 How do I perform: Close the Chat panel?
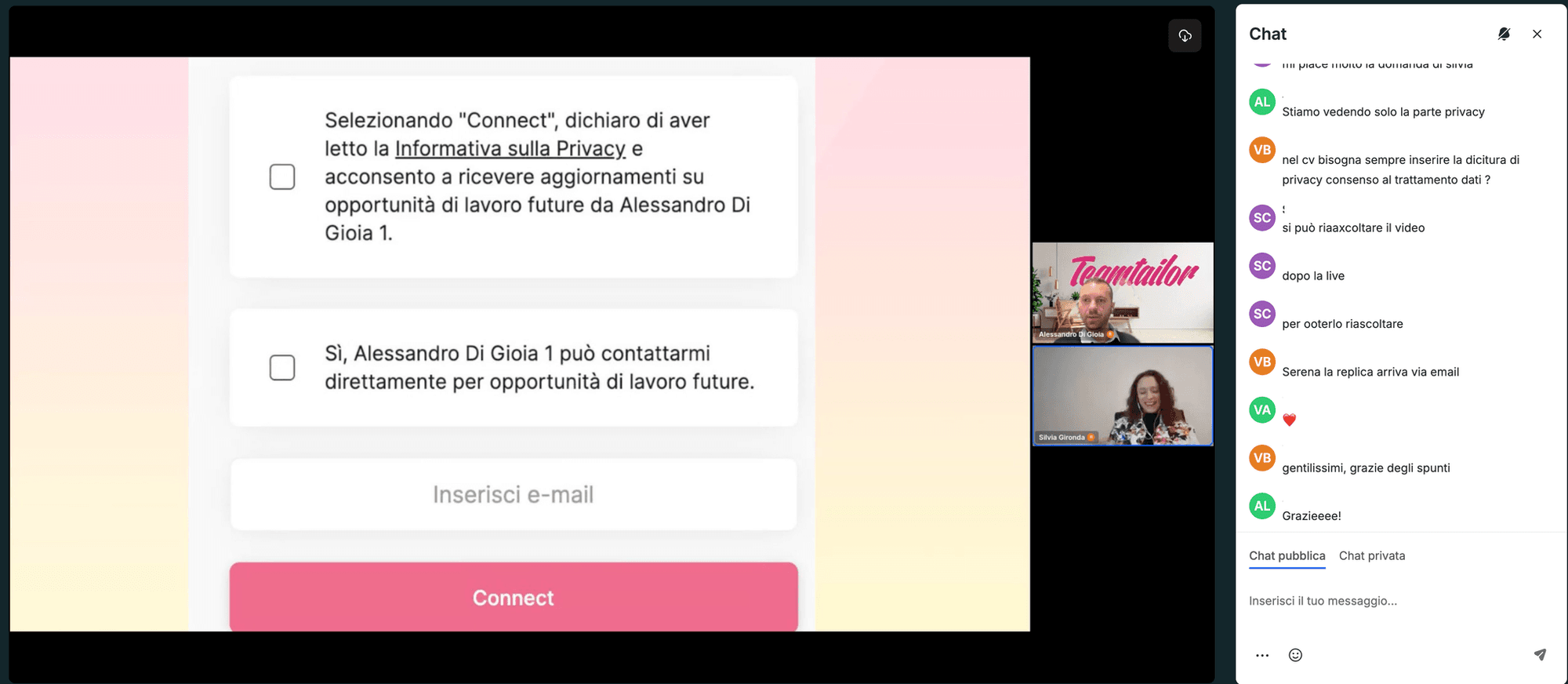click(1537, 34)
